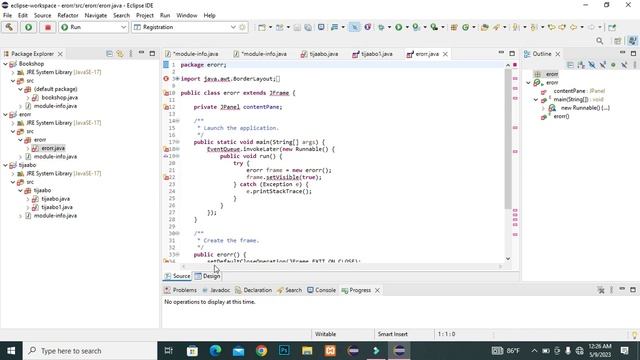Open the Package Explorer view menu dots
640x360 pixels.
131,53
